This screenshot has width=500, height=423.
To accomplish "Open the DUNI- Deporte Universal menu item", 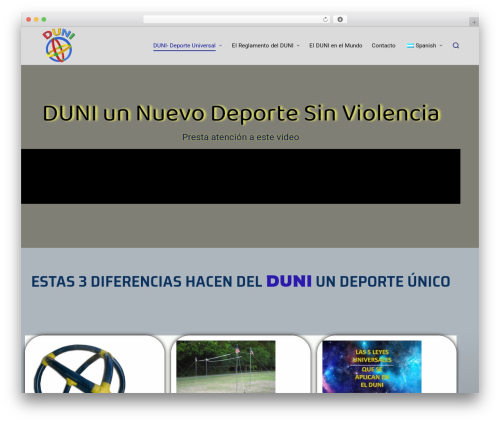I will (184, 46).
